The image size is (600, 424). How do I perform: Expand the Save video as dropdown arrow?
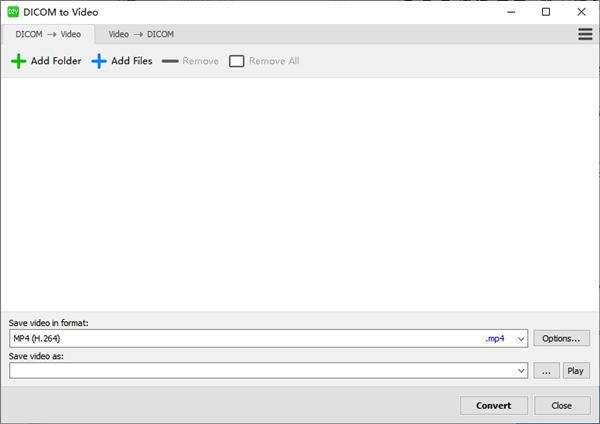click(x=521, y=370)
